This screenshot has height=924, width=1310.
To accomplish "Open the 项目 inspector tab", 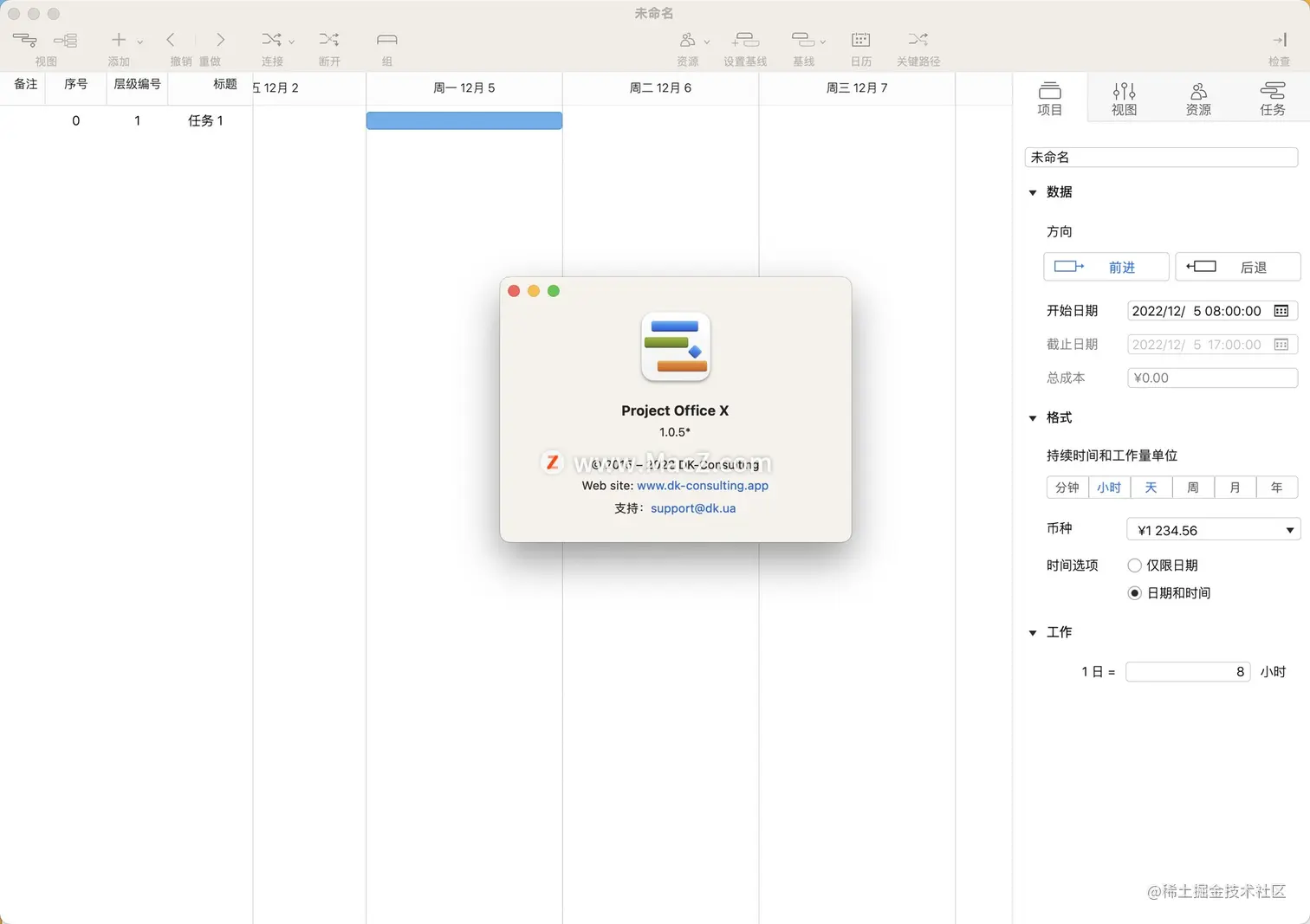I will pyautogui.click(x=1050, y=99).
